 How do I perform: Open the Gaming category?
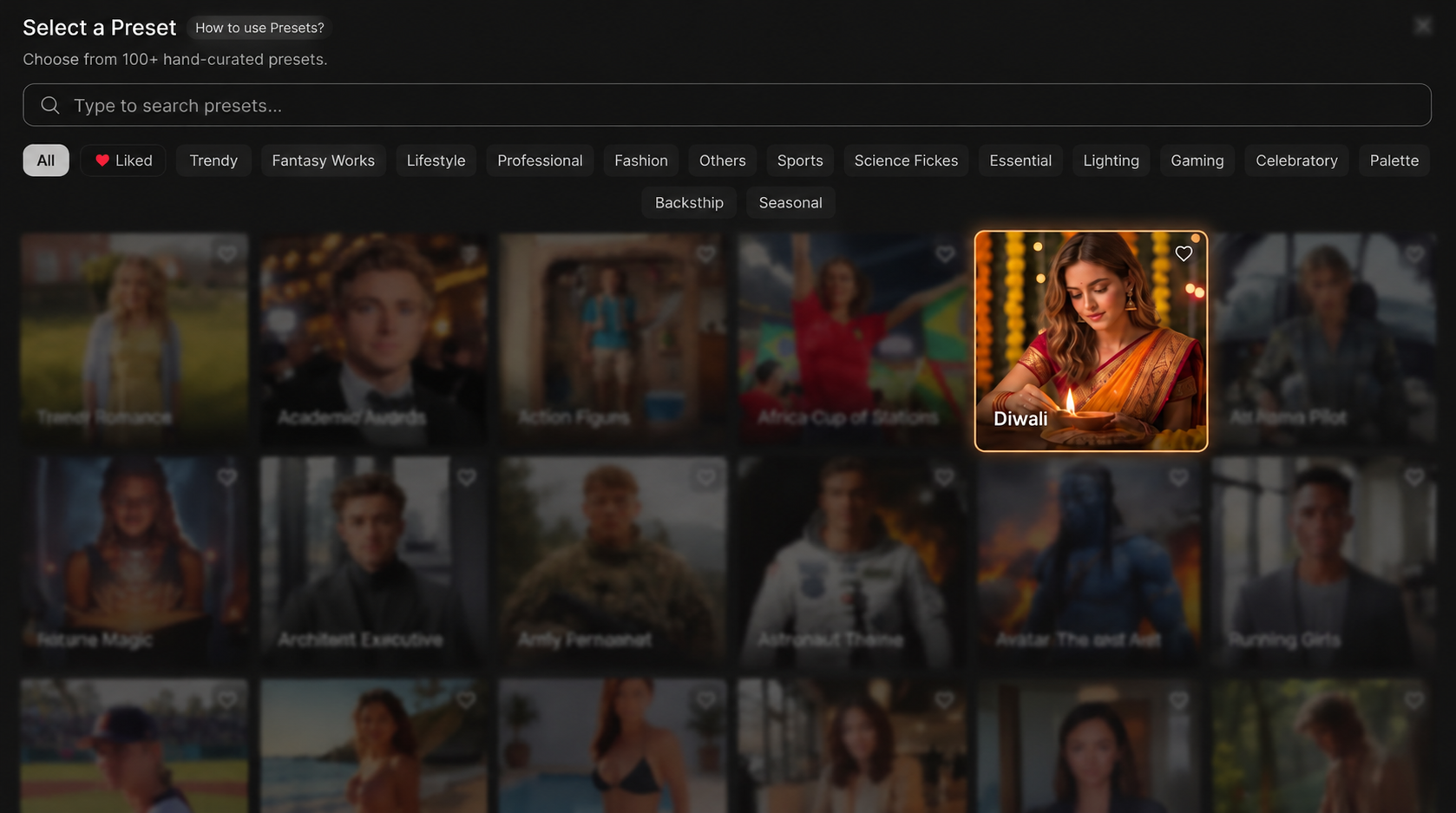1197,161
